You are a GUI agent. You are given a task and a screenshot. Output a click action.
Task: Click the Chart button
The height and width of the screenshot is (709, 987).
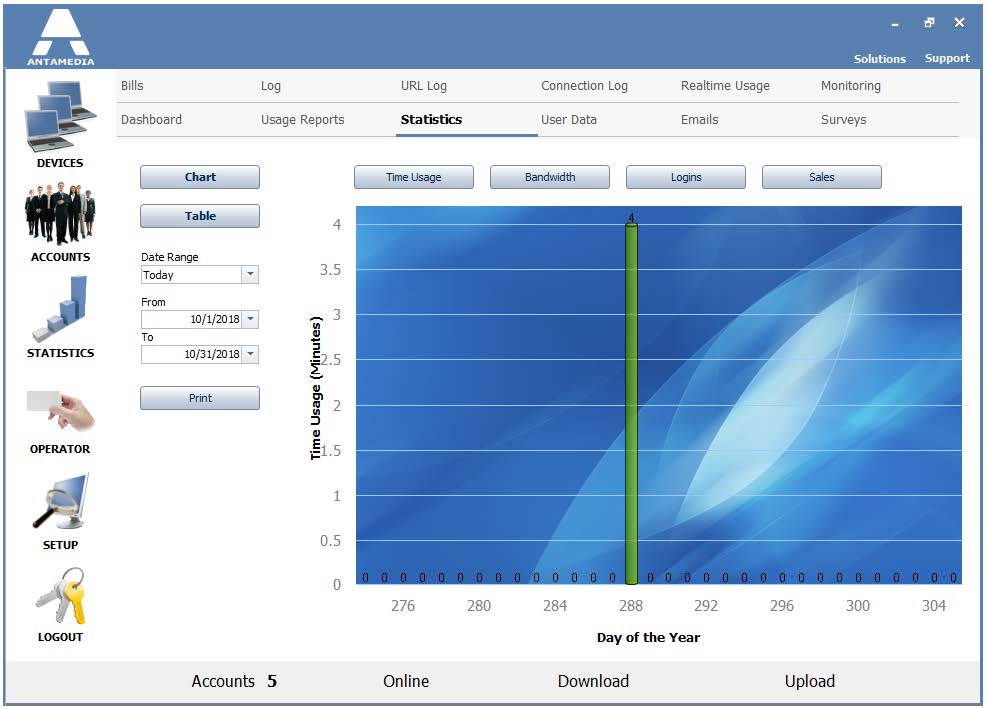coord(200,177)
